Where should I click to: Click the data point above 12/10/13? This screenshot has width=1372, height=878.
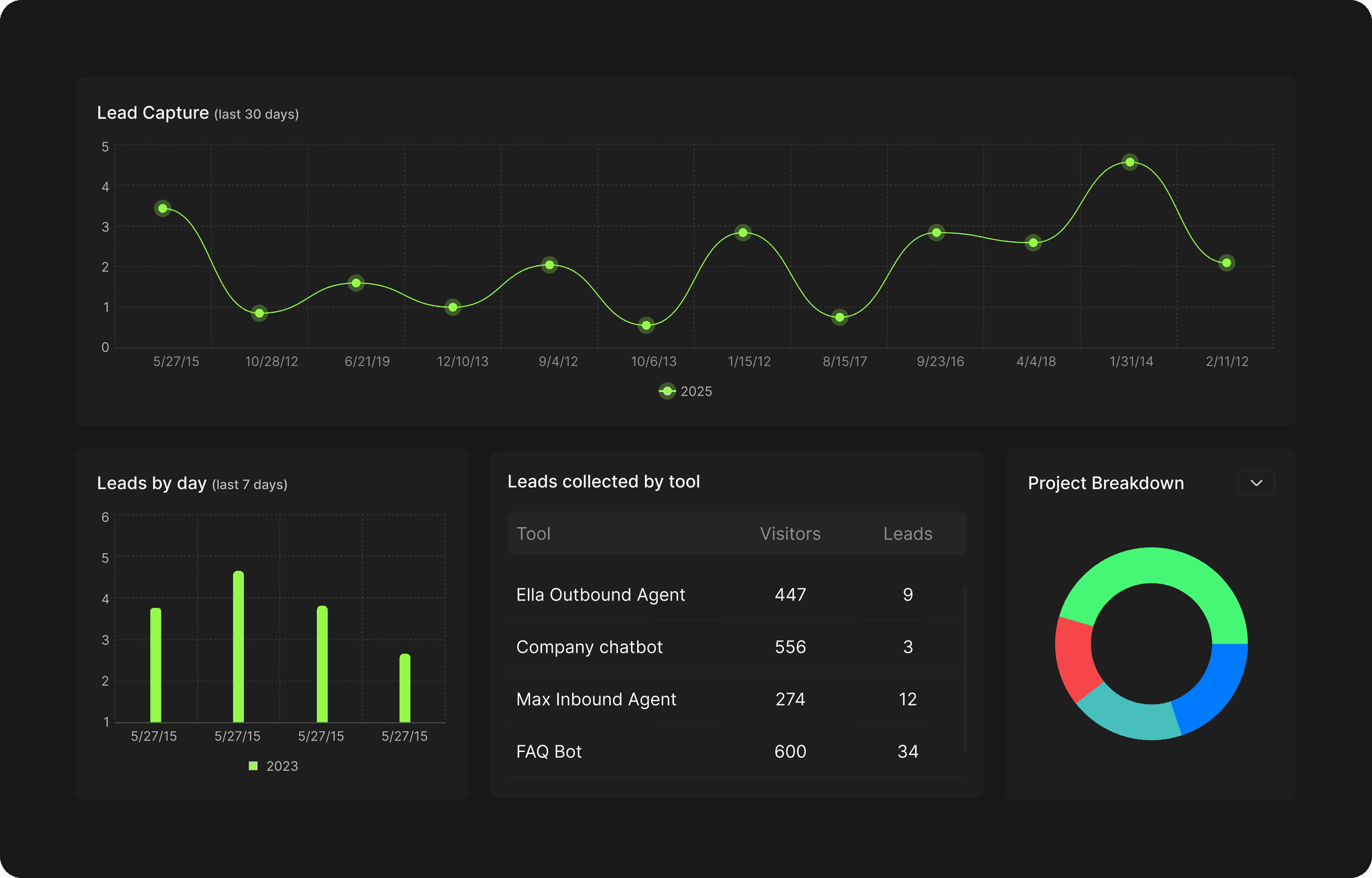pyautogui.click(x=453, y=308)
